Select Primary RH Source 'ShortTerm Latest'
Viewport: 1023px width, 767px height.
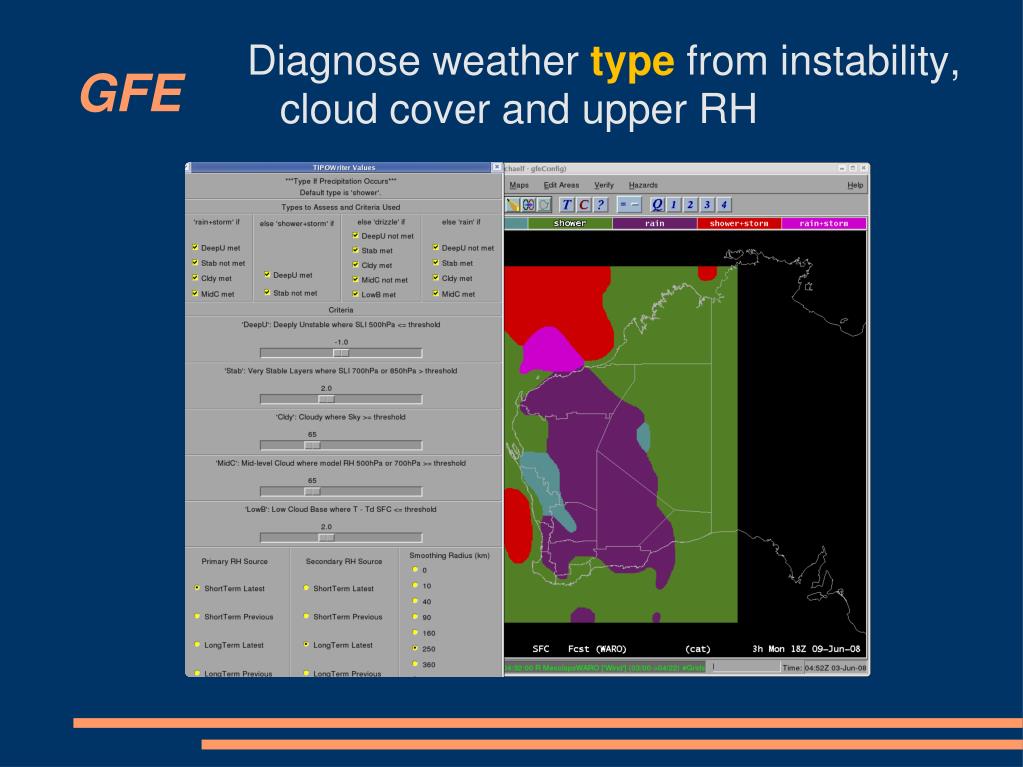(197, 588)
